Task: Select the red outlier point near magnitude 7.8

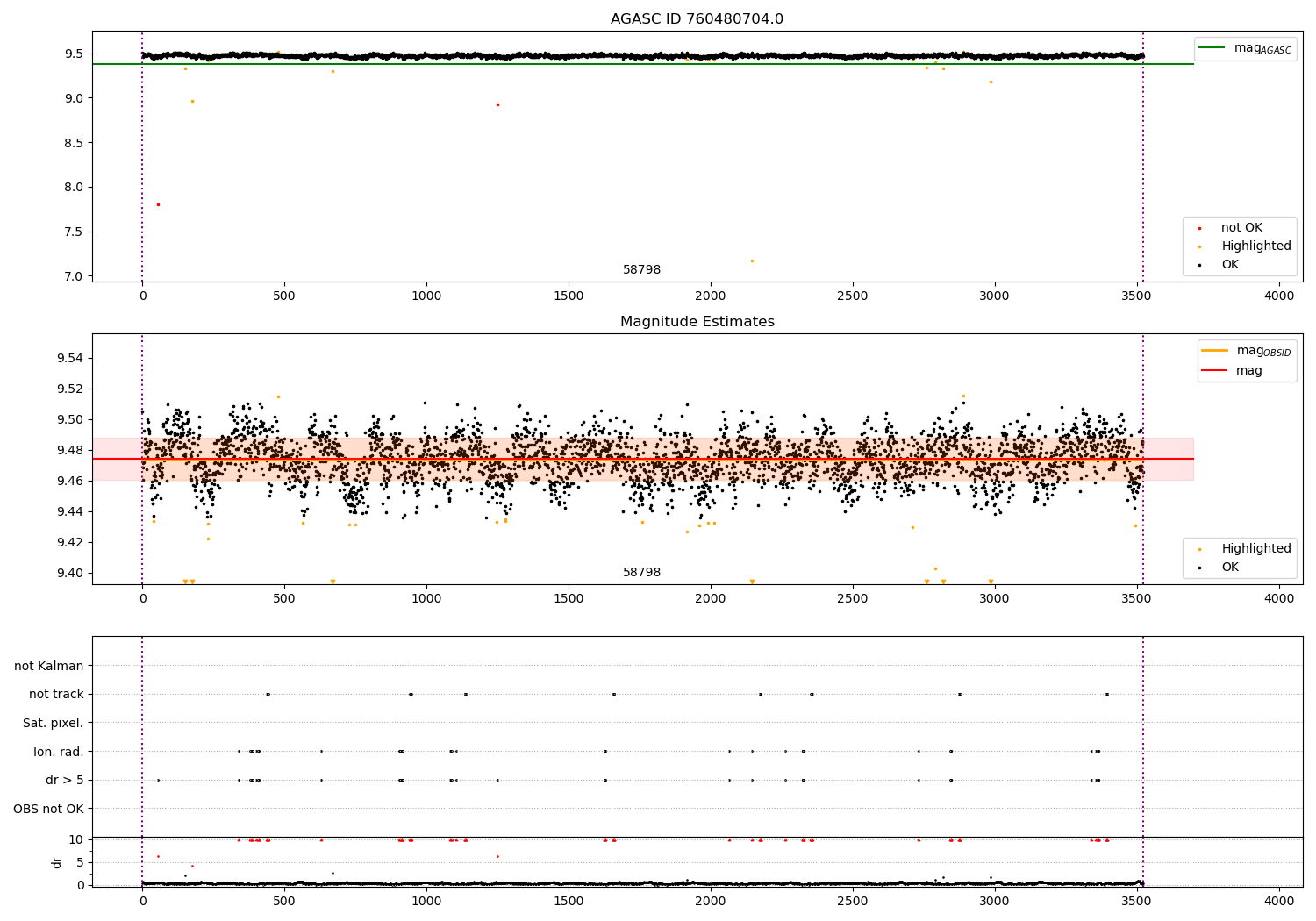Action: (158, 204)
